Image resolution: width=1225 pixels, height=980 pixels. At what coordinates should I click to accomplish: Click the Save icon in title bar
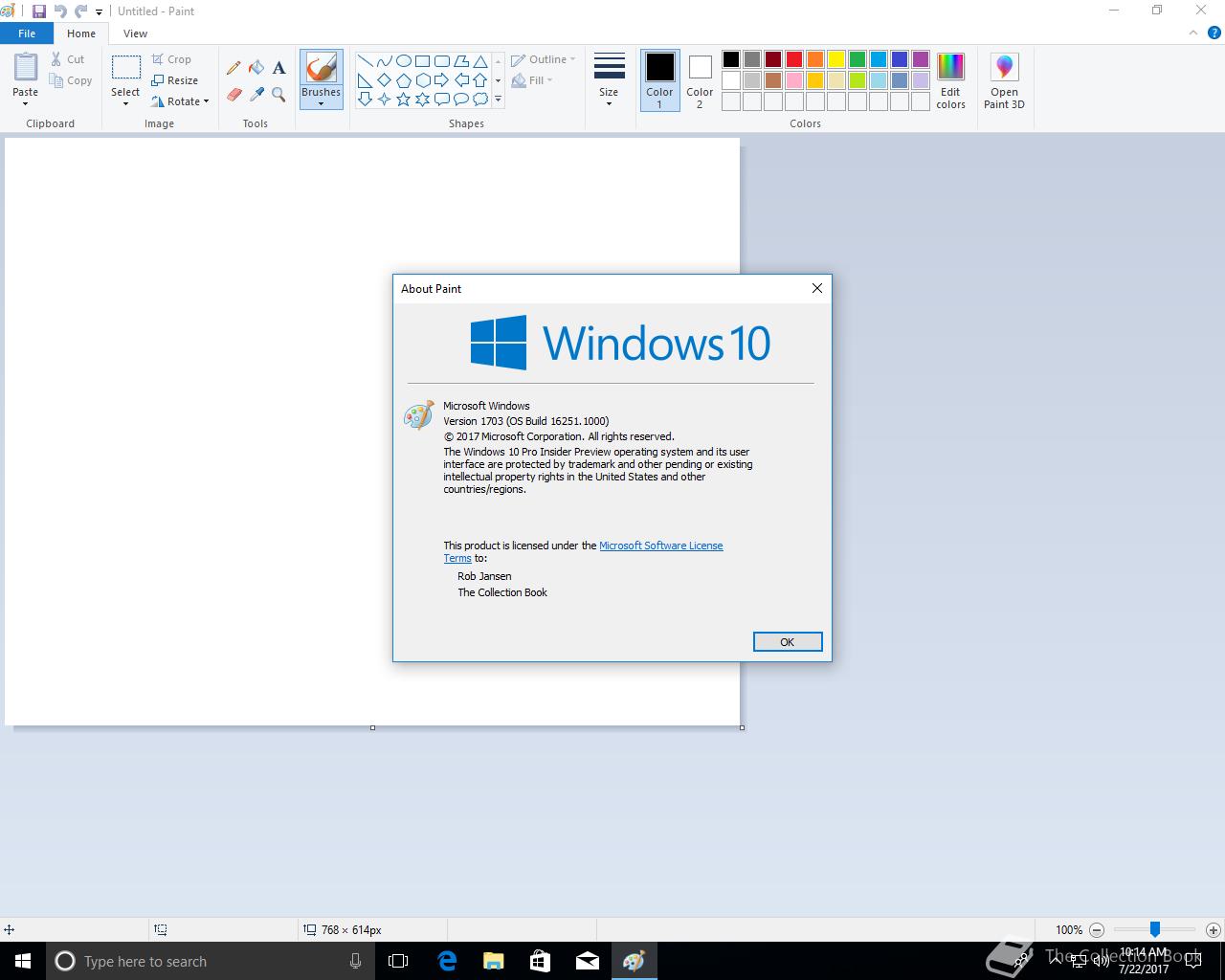(x=39, y=11)
